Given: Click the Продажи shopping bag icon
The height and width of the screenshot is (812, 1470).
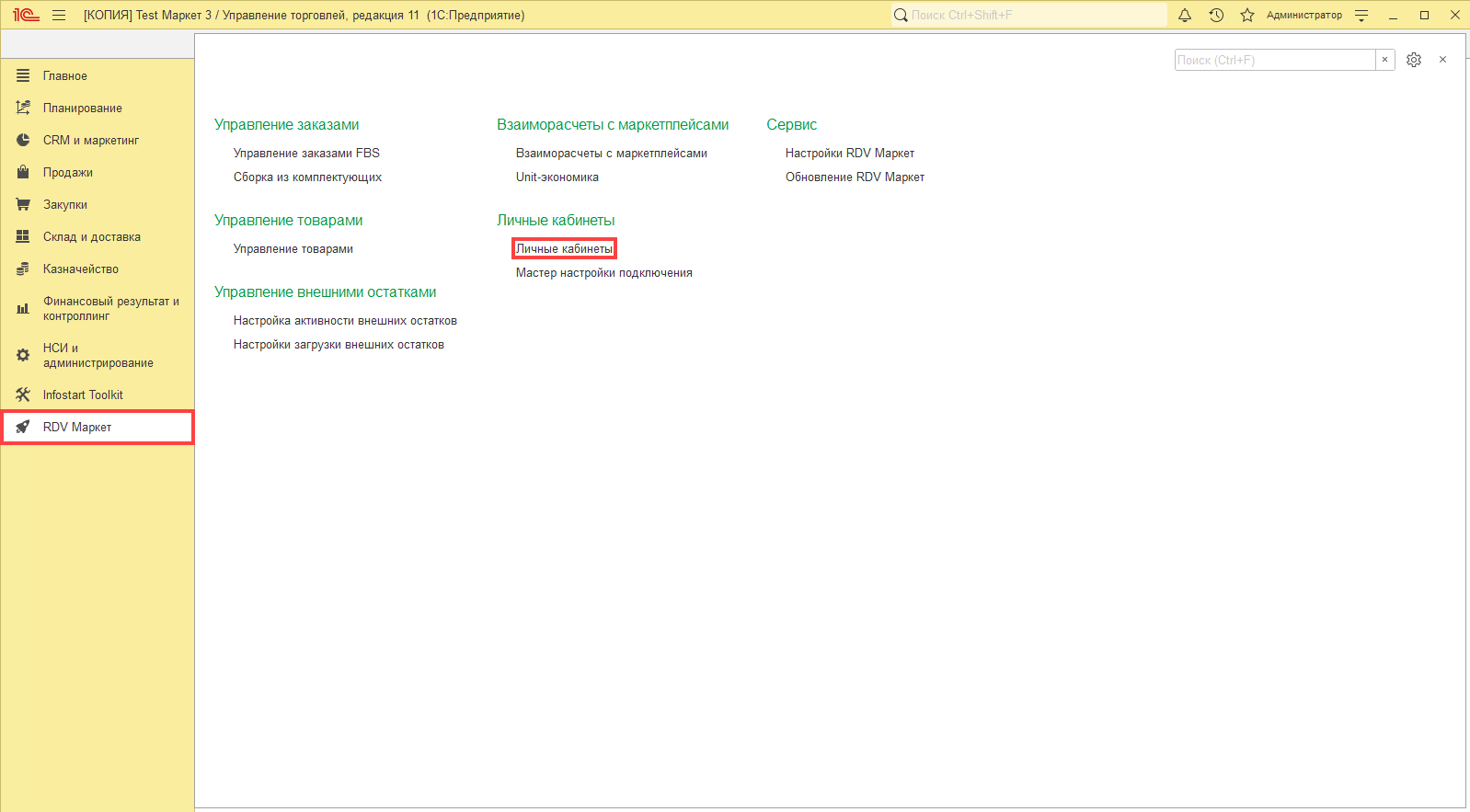Looking at the screenshot, I should click(x=23, y=172).
